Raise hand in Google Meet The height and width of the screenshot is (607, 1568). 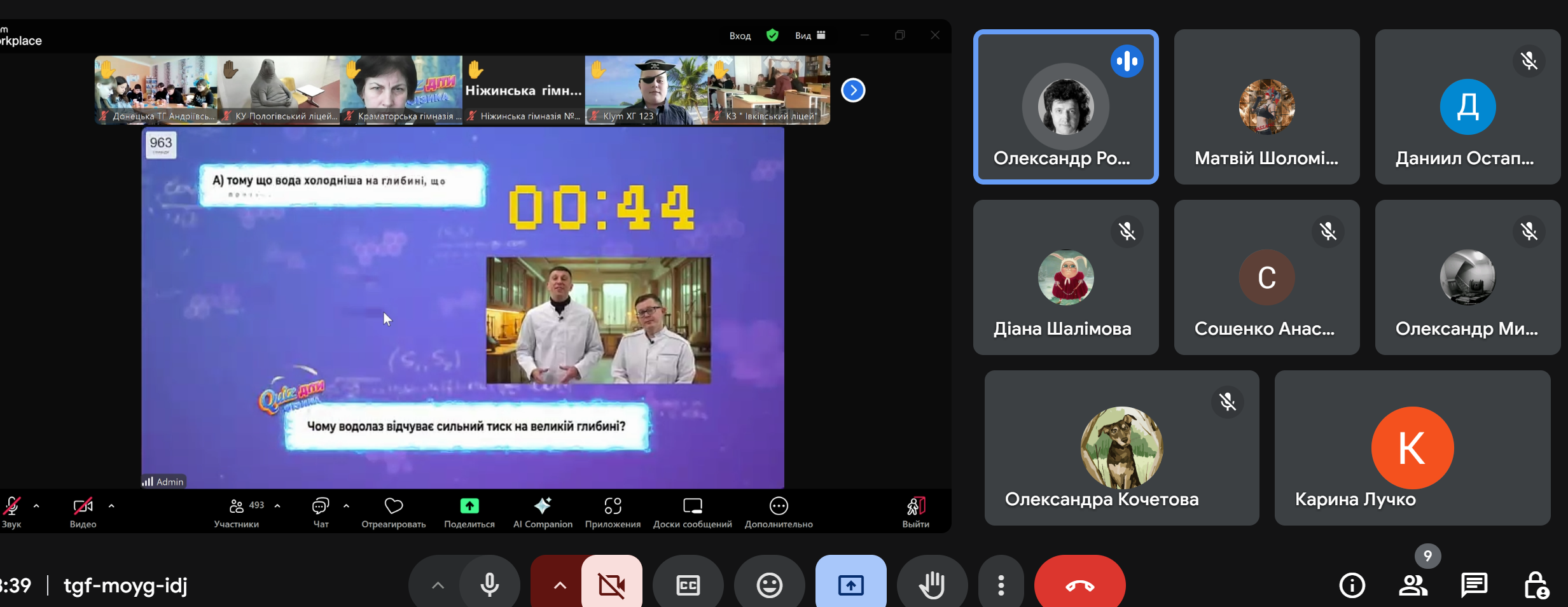click(x=932, y=585)
